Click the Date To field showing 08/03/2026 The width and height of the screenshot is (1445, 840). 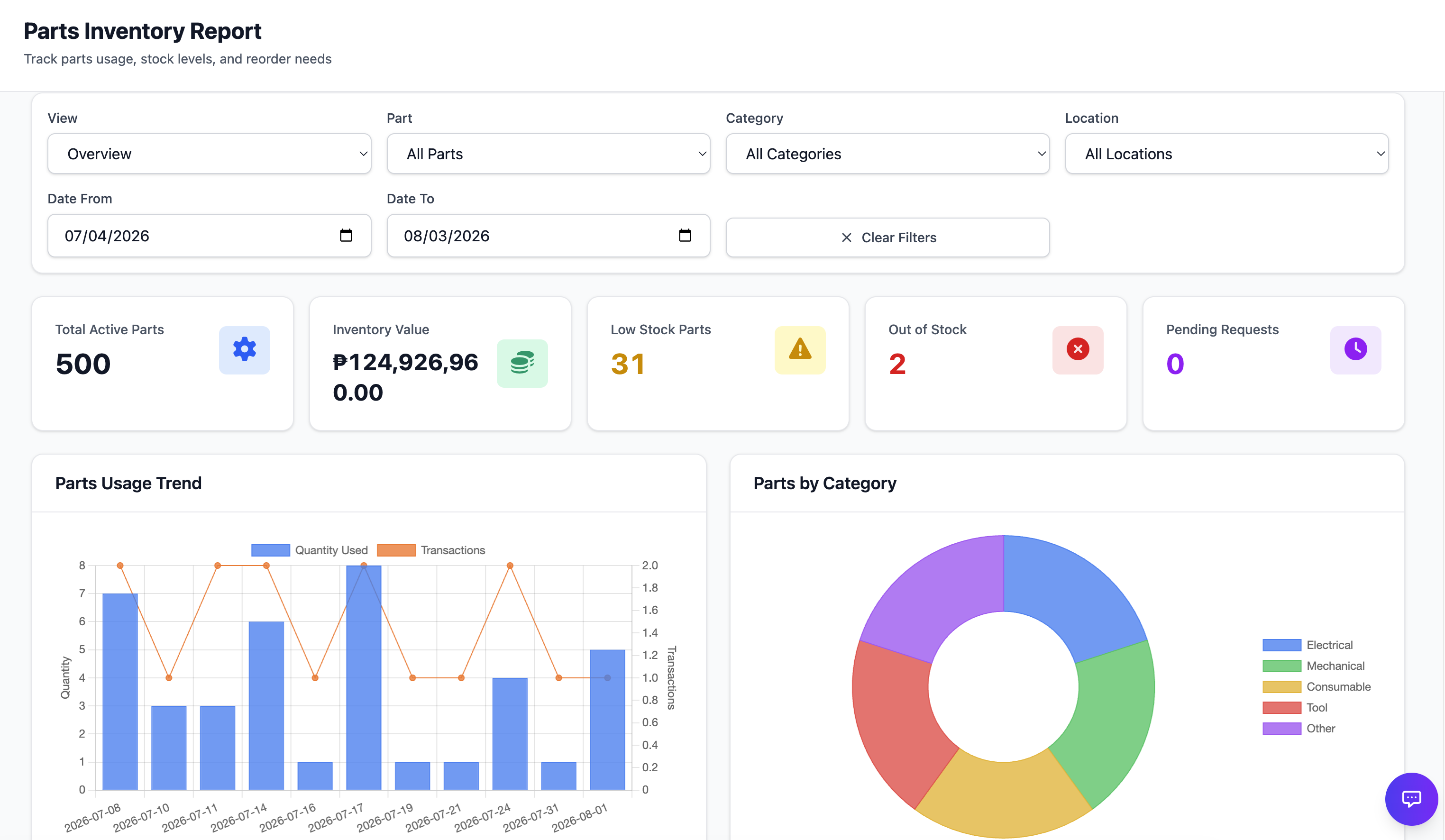tap(548, 236)
